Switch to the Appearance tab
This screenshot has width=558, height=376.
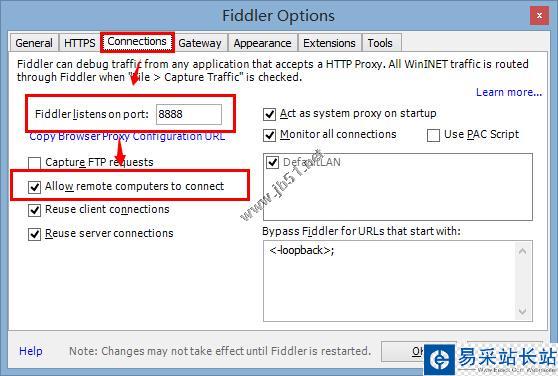coord(263,43)
